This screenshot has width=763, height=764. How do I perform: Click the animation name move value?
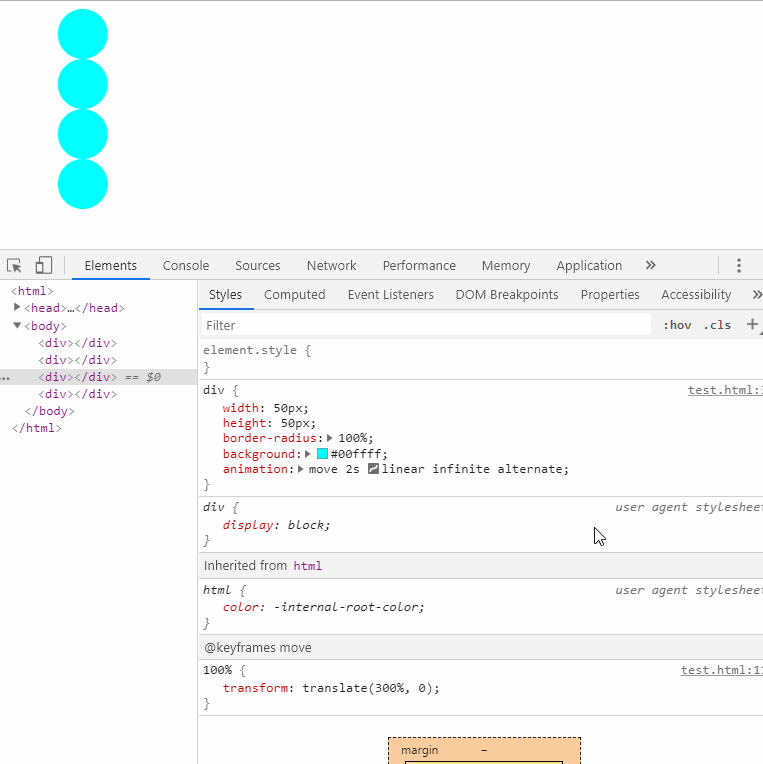[x=323, y=469]
